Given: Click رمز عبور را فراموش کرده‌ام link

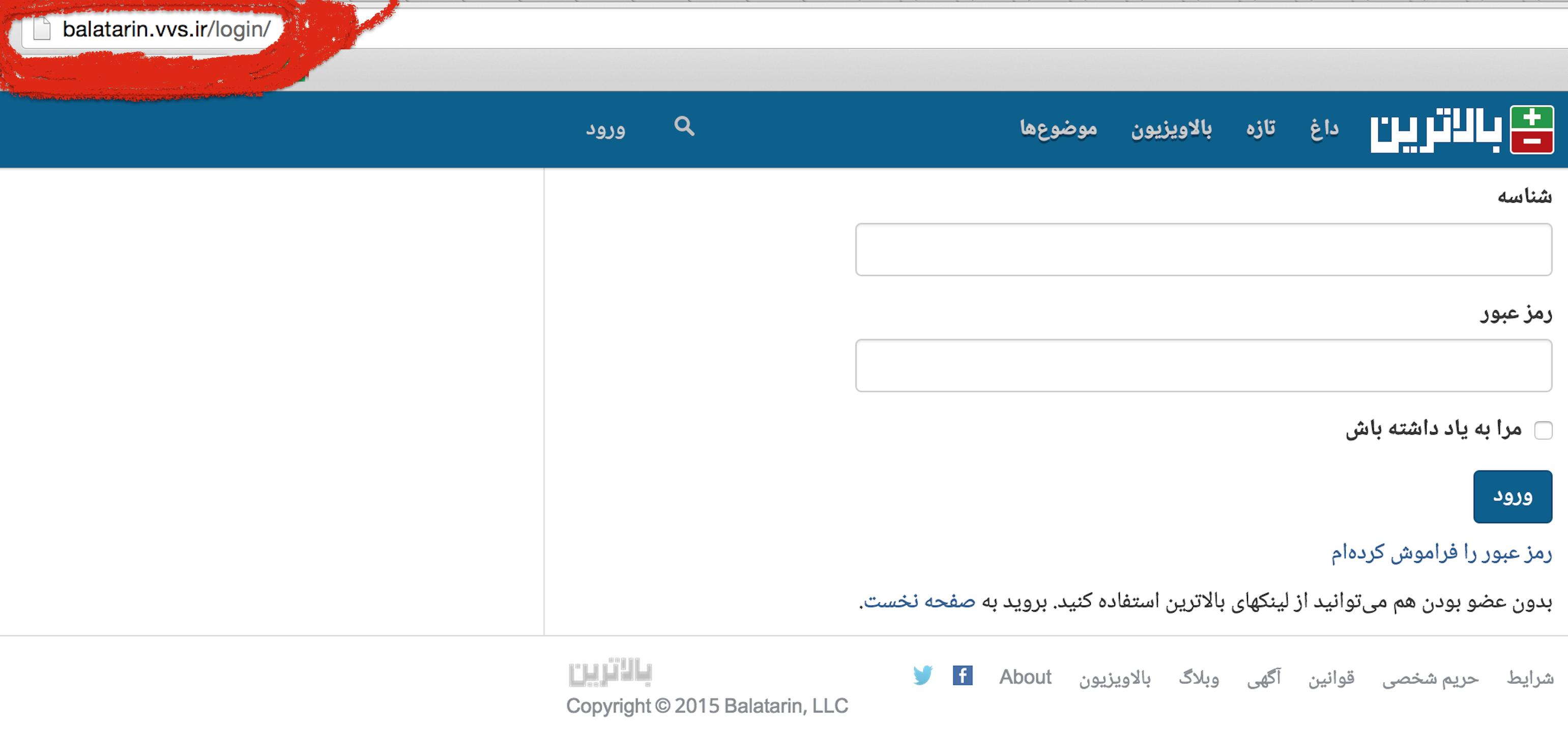Looking at the screenshot, I should 1441,552.
